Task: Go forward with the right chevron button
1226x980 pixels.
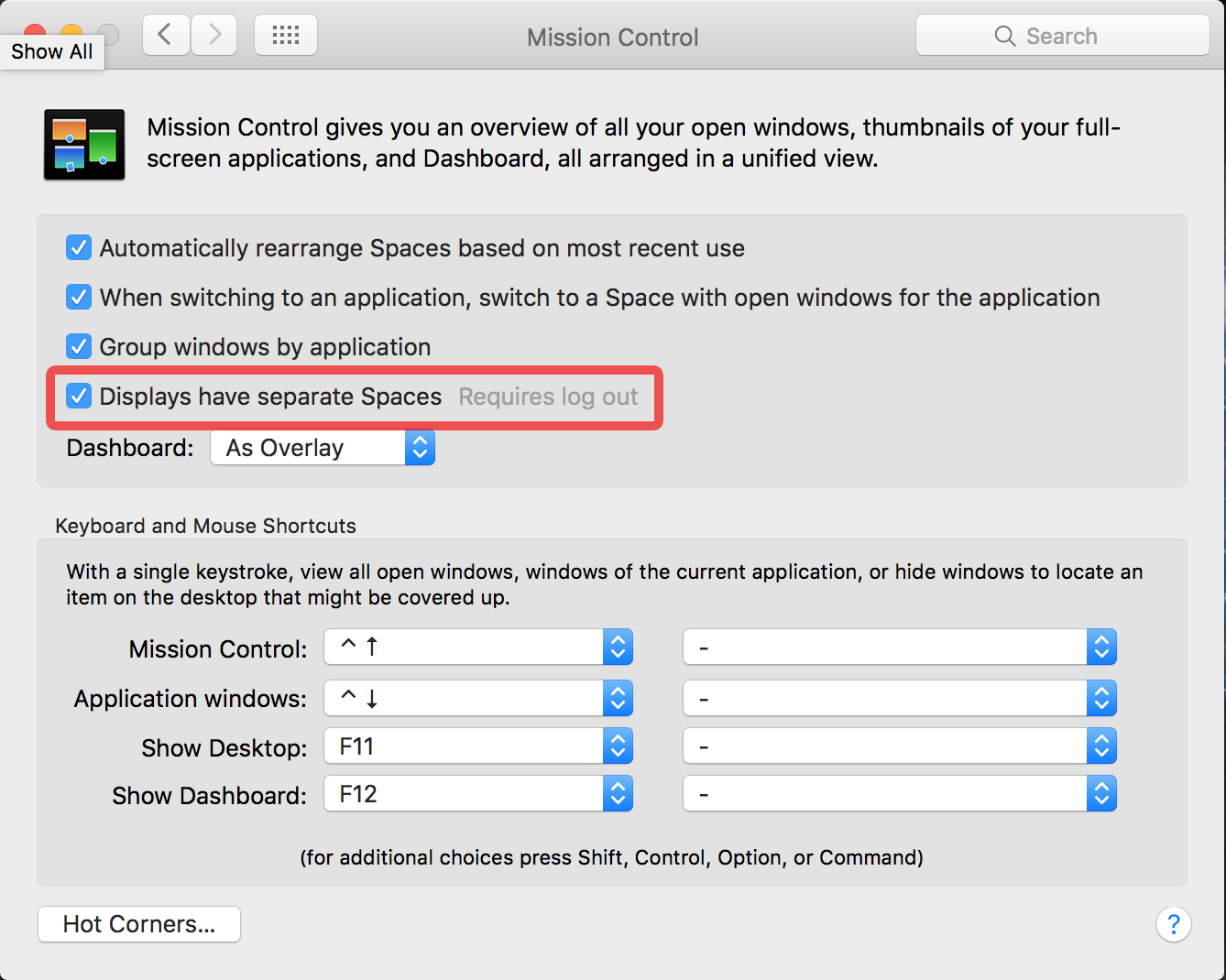Action: click(x=214, y=36)
